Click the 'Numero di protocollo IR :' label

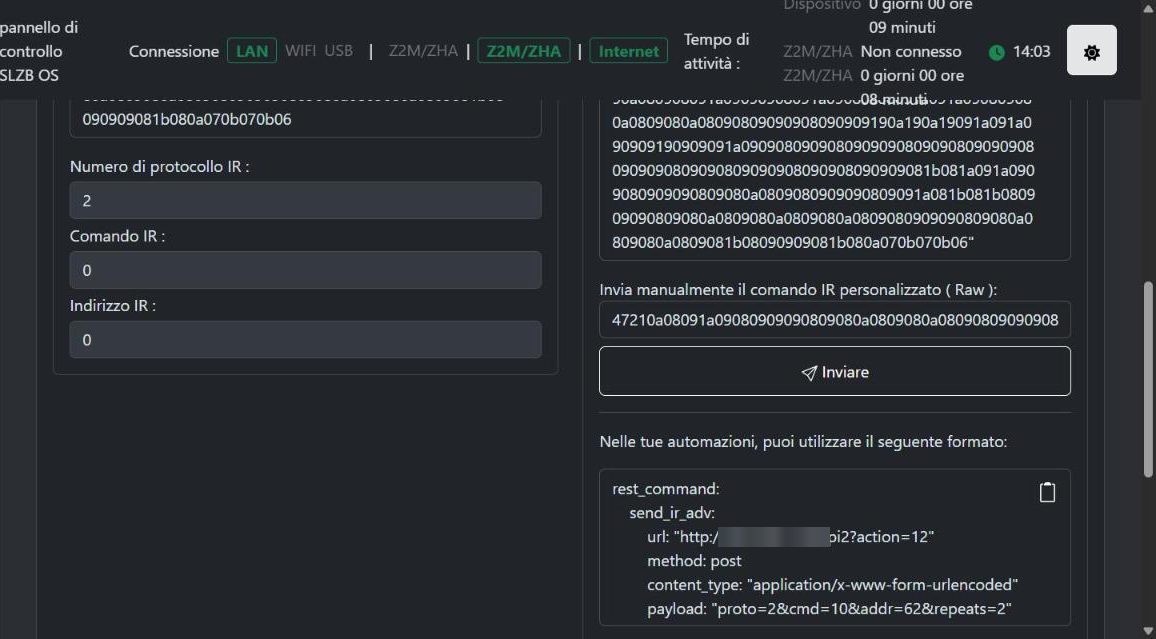pyautogui.click(x=159, y=167)
